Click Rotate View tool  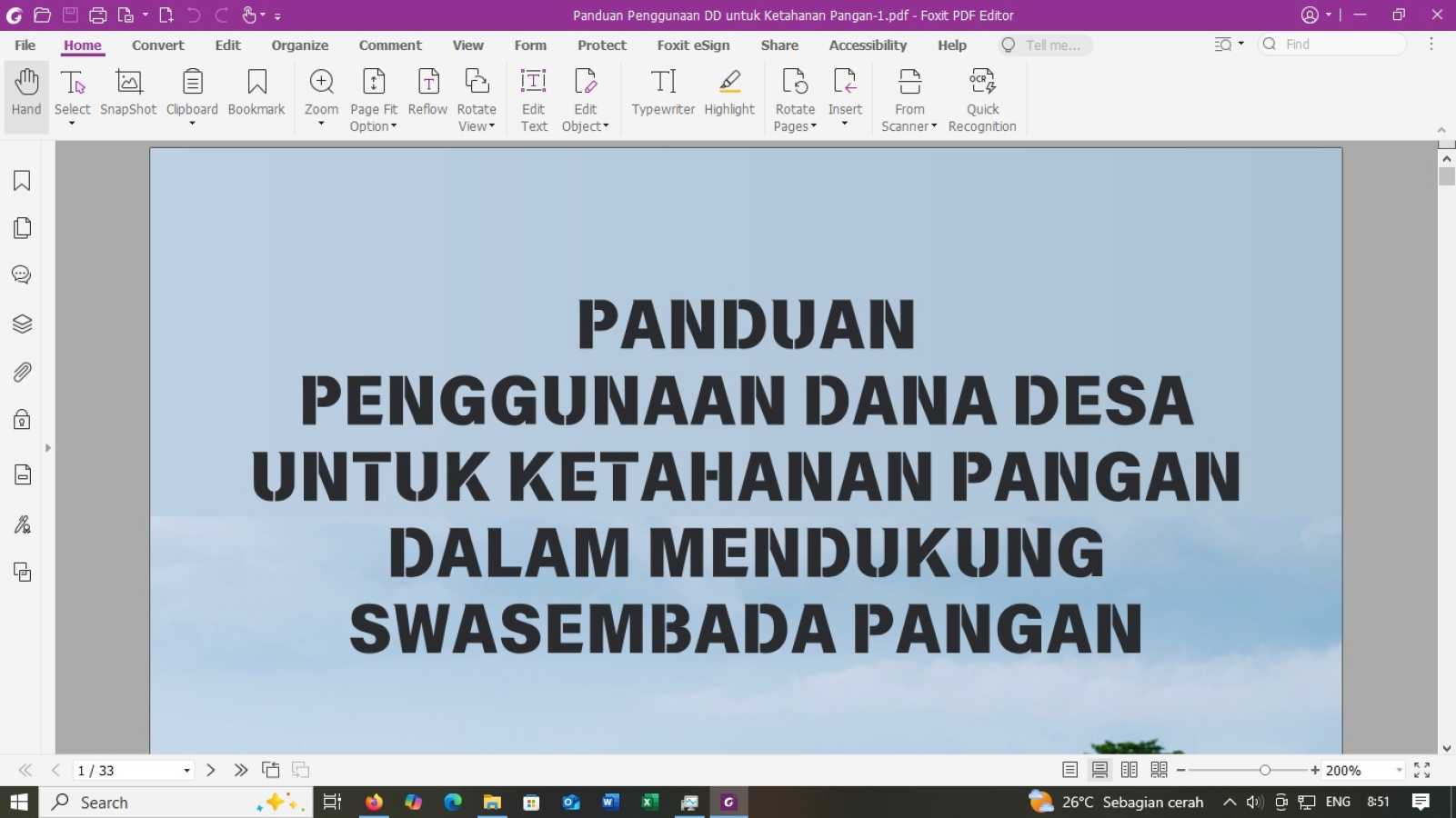point(477,100)
